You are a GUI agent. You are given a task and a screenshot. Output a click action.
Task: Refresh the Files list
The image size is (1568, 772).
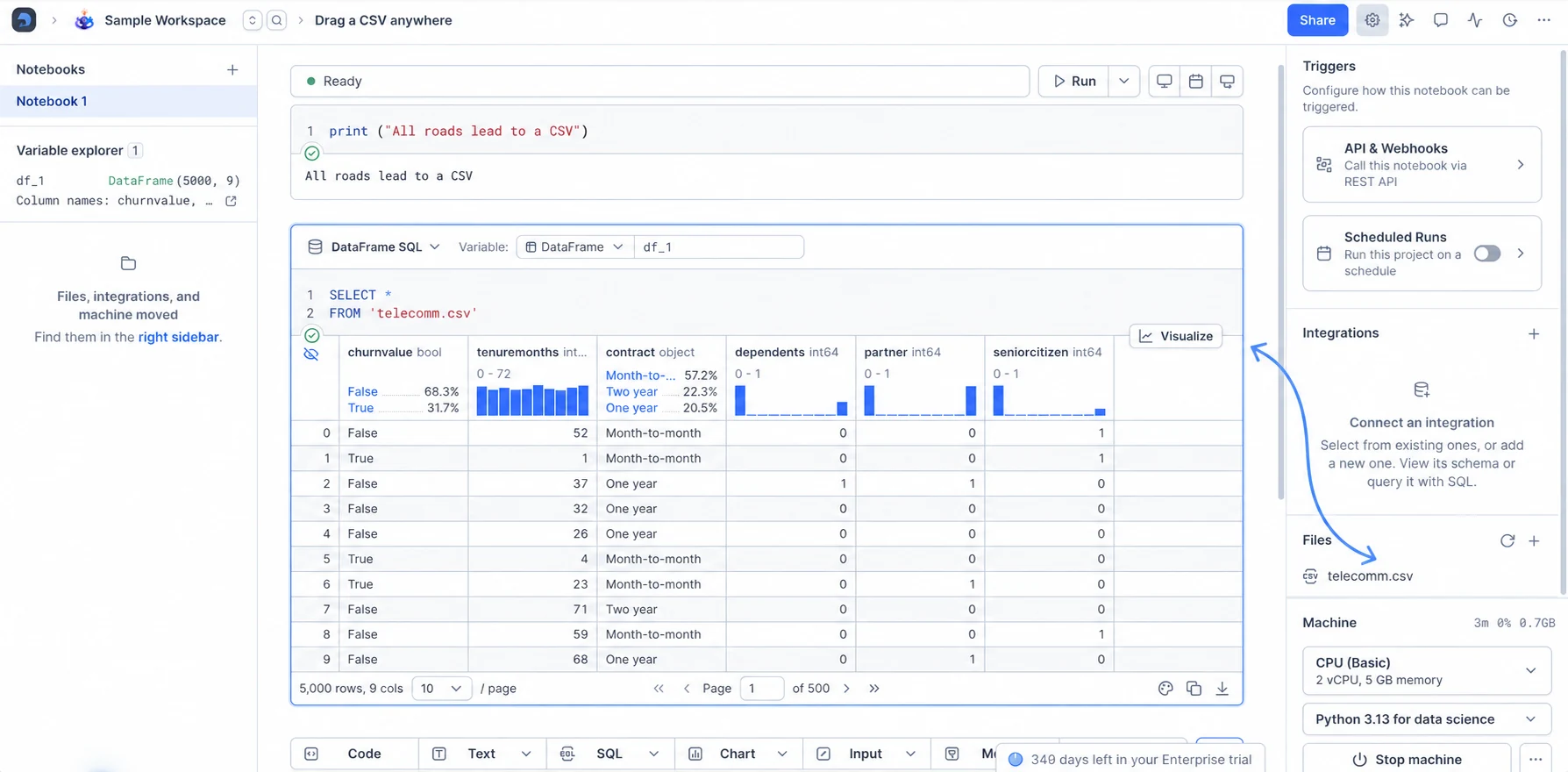(1507, 540)
